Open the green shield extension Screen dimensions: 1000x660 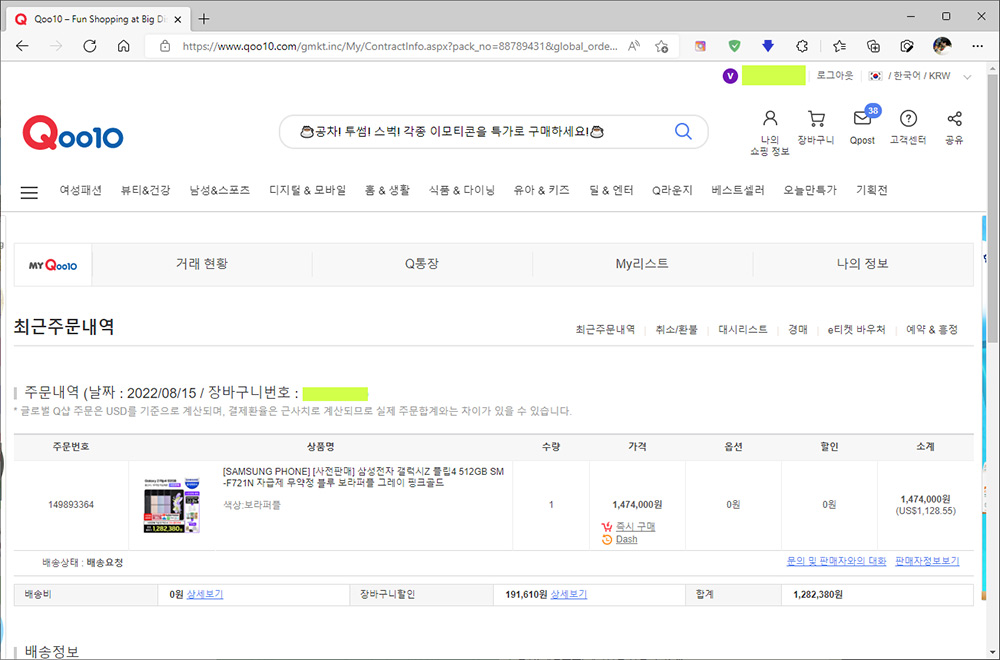(x=734, y=46)
